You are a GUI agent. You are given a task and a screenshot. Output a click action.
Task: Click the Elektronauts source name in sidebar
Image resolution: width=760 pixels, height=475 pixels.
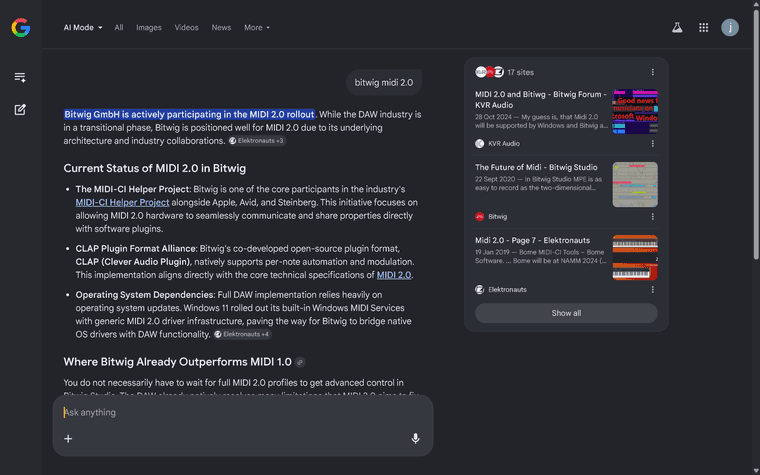tap(507, 290)
